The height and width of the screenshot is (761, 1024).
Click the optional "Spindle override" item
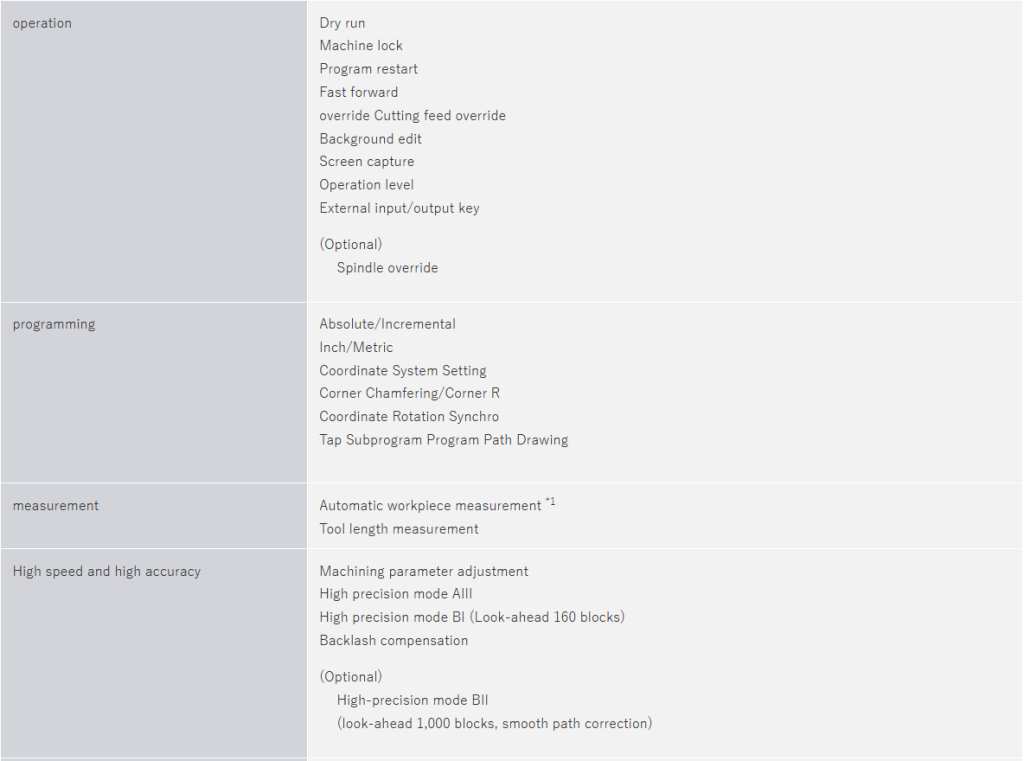tap(387, 268)
